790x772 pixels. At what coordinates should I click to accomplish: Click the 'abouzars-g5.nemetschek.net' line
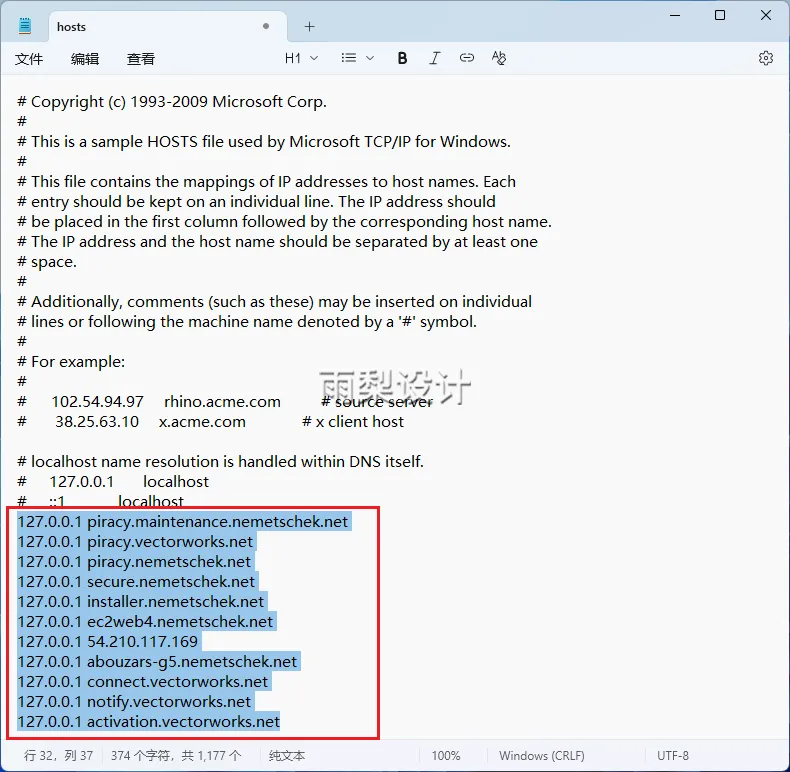point(157,662)
